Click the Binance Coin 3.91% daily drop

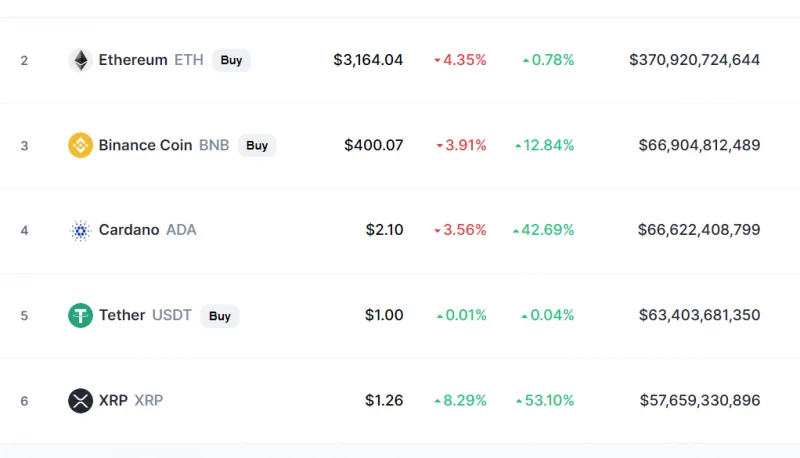tap(461, 145)
